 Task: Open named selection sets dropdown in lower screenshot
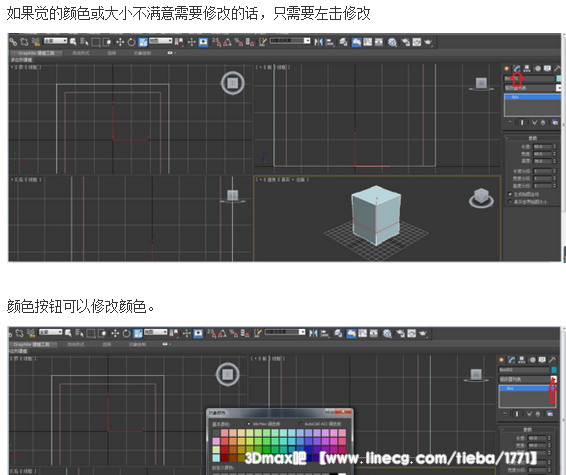[x=285, y=332]
